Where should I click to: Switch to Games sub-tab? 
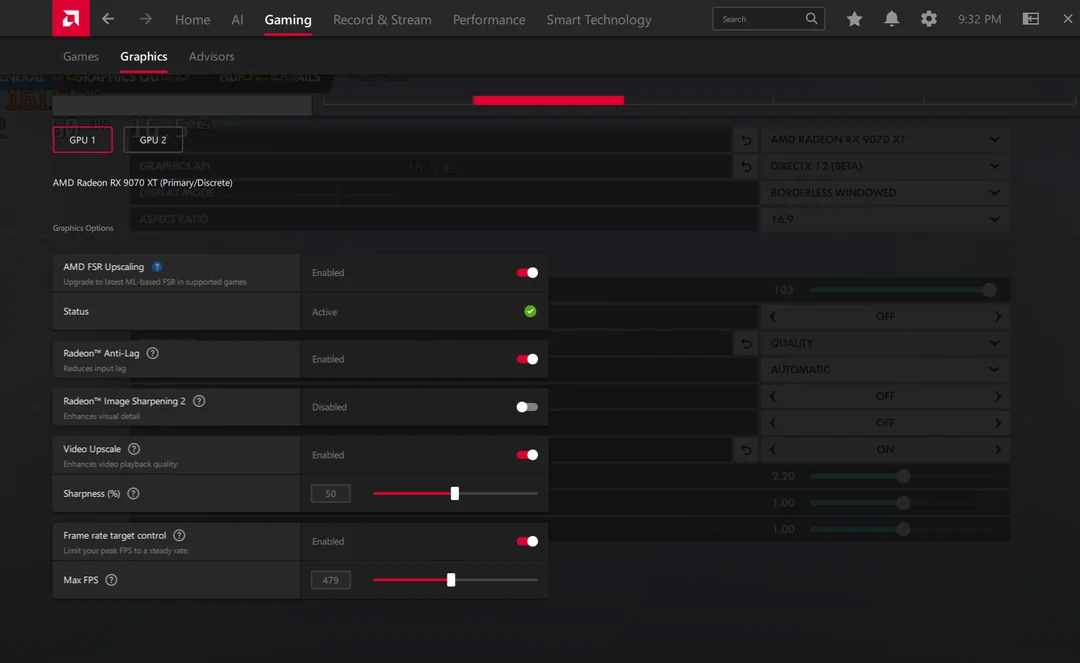[81, 56]
